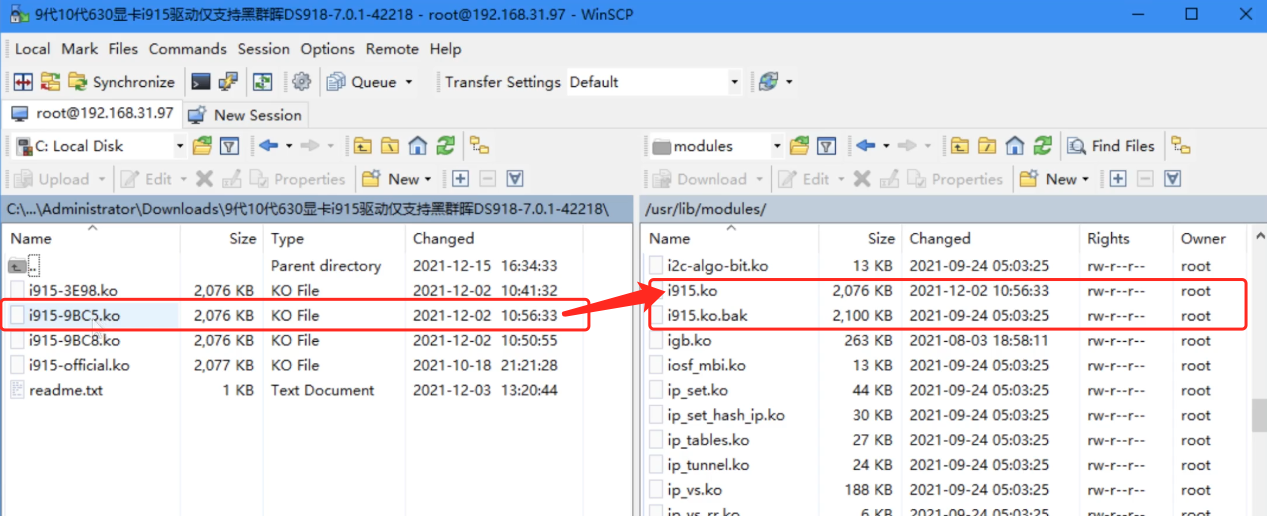Go to local root directory icon
The width and height of the screenshot is (1267, 516).
(x=390, y=146)
